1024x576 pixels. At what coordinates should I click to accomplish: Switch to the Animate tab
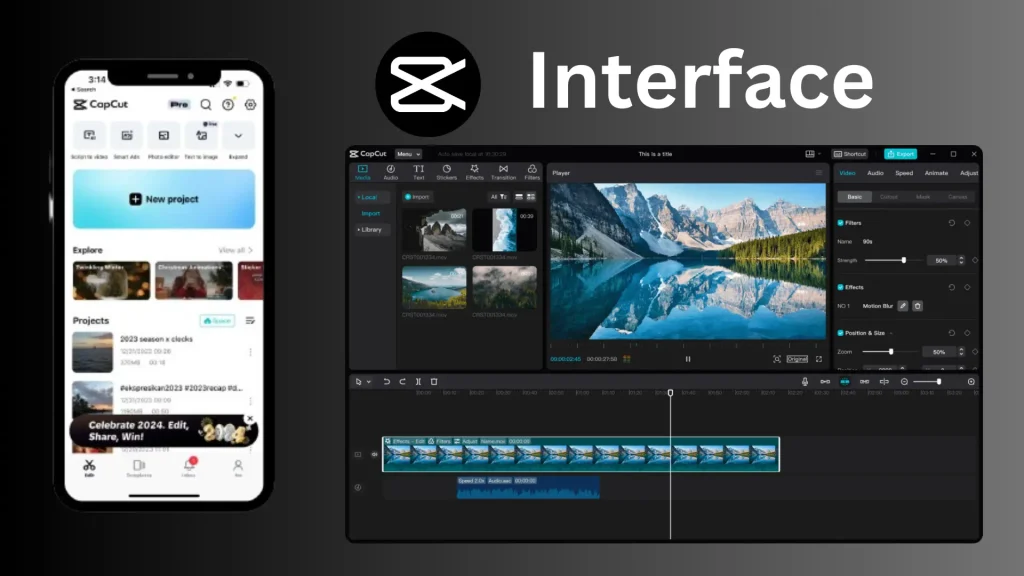936,173
